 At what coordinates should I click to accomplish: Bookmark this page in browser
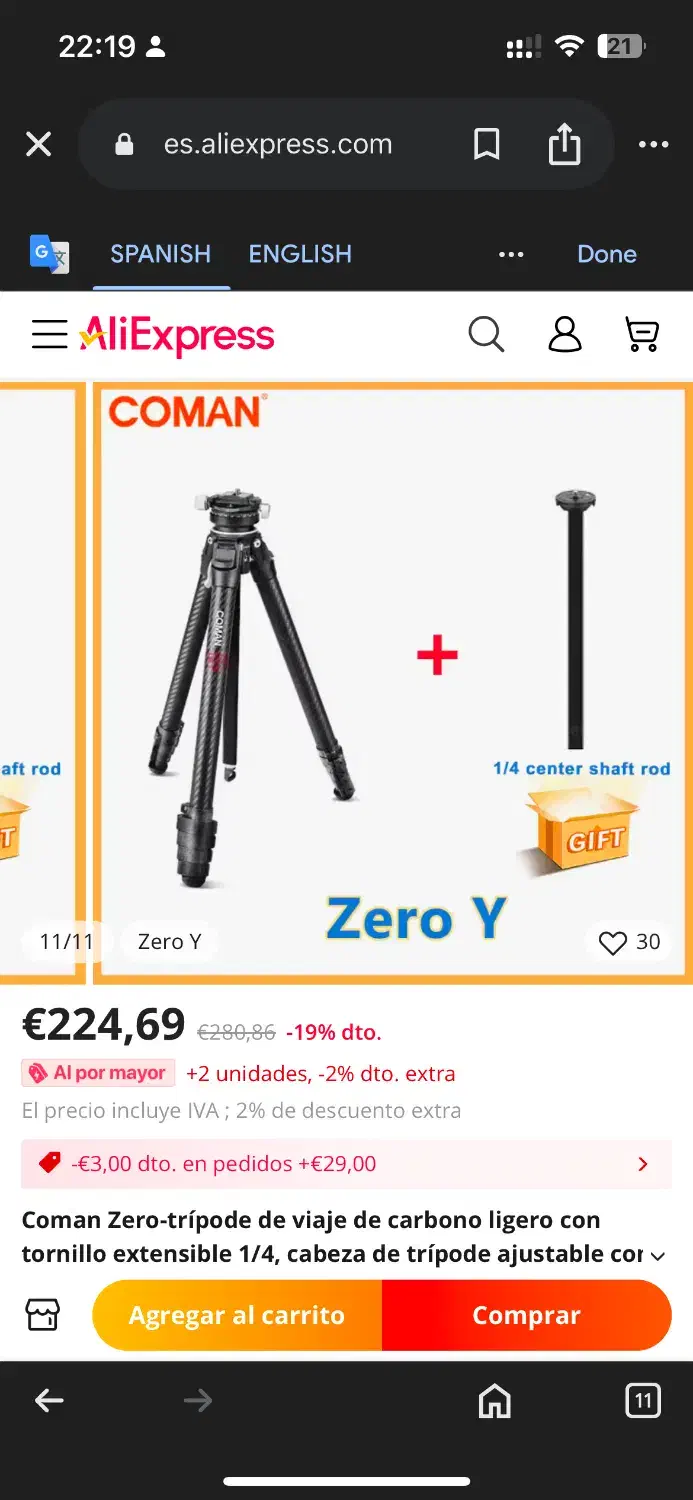click(486, 144)
